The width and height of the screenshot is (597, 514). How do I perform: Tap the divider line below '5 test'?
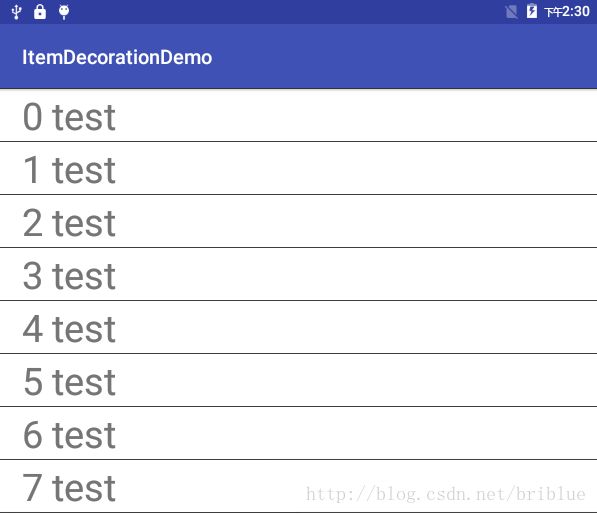coord(298,406)
